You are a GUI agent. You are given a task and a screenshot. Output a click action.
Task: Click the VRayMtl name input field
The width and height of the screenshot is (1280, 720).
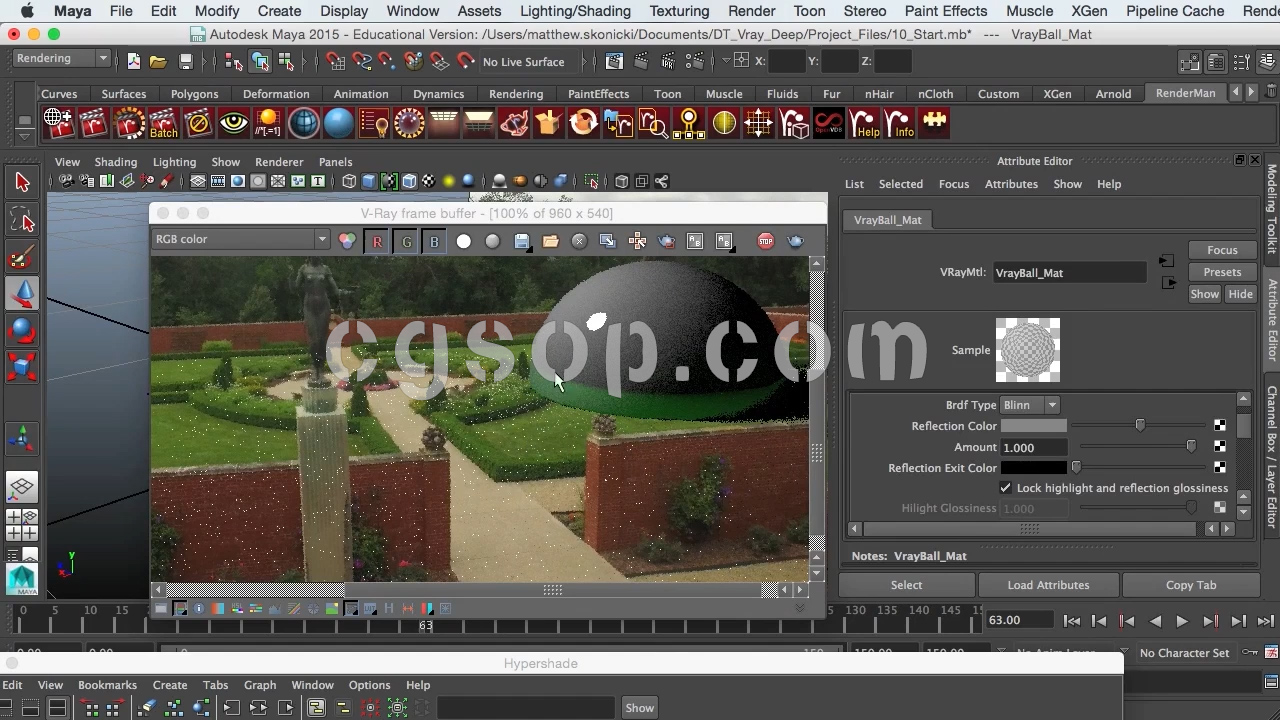(x=1069, y=273)
